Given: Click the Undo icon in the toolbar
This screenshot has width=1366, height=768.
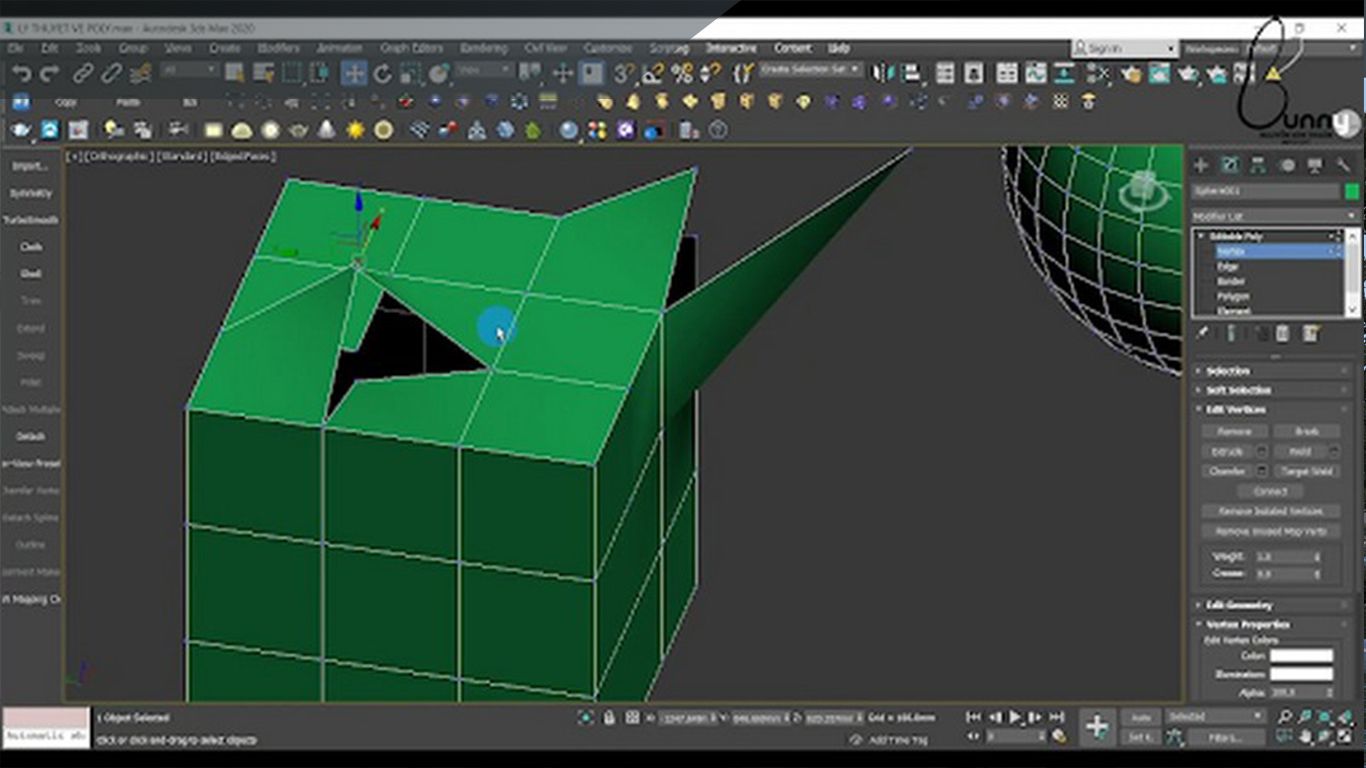Looking at the screenshot, I should coord(20,72).
